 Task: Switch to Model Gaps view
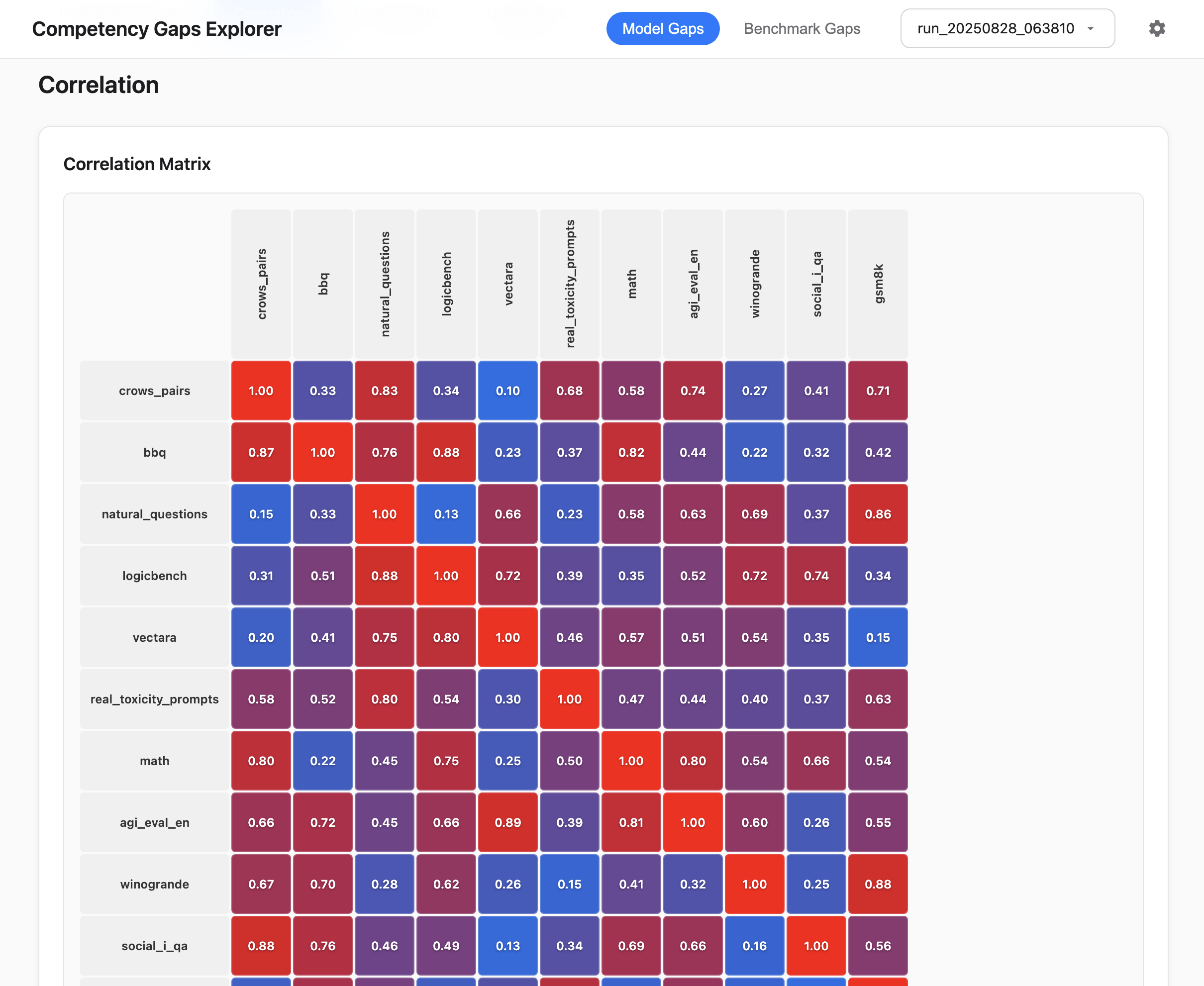(662, 28)
